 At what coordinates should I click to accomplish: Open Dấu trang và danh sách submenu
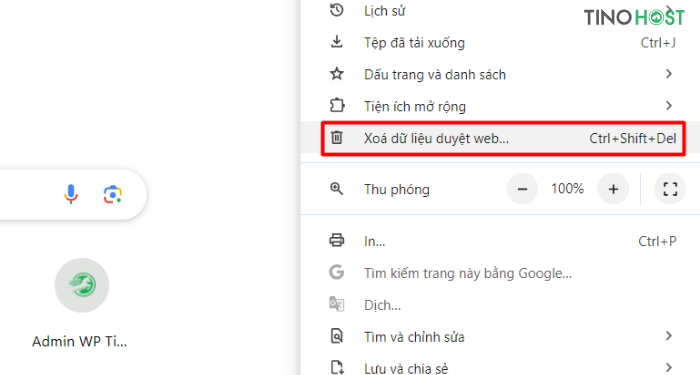(x=500, y=74)
